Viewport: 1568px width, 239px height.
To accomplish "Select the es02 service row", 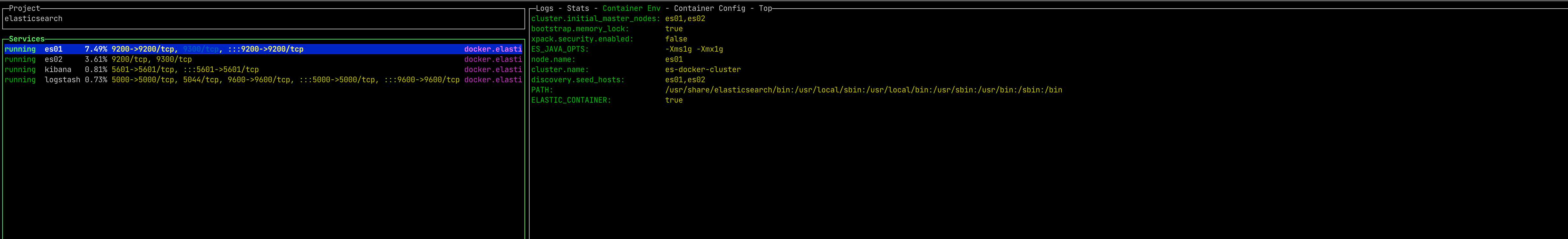I will tap(263, 60).
